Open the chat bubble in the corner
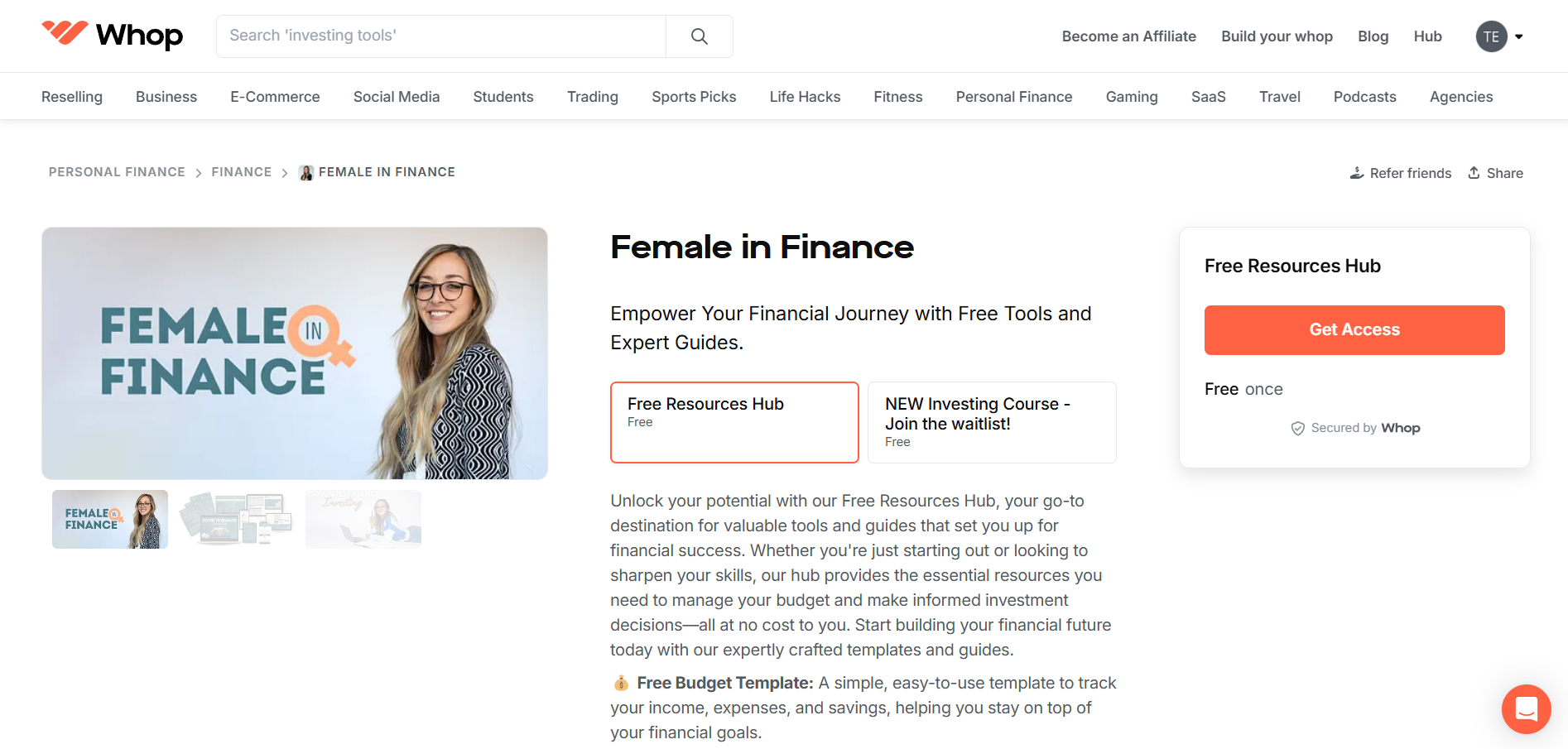The height and width of the screenshot is (749, 1568). click(x=1526, y=709)
